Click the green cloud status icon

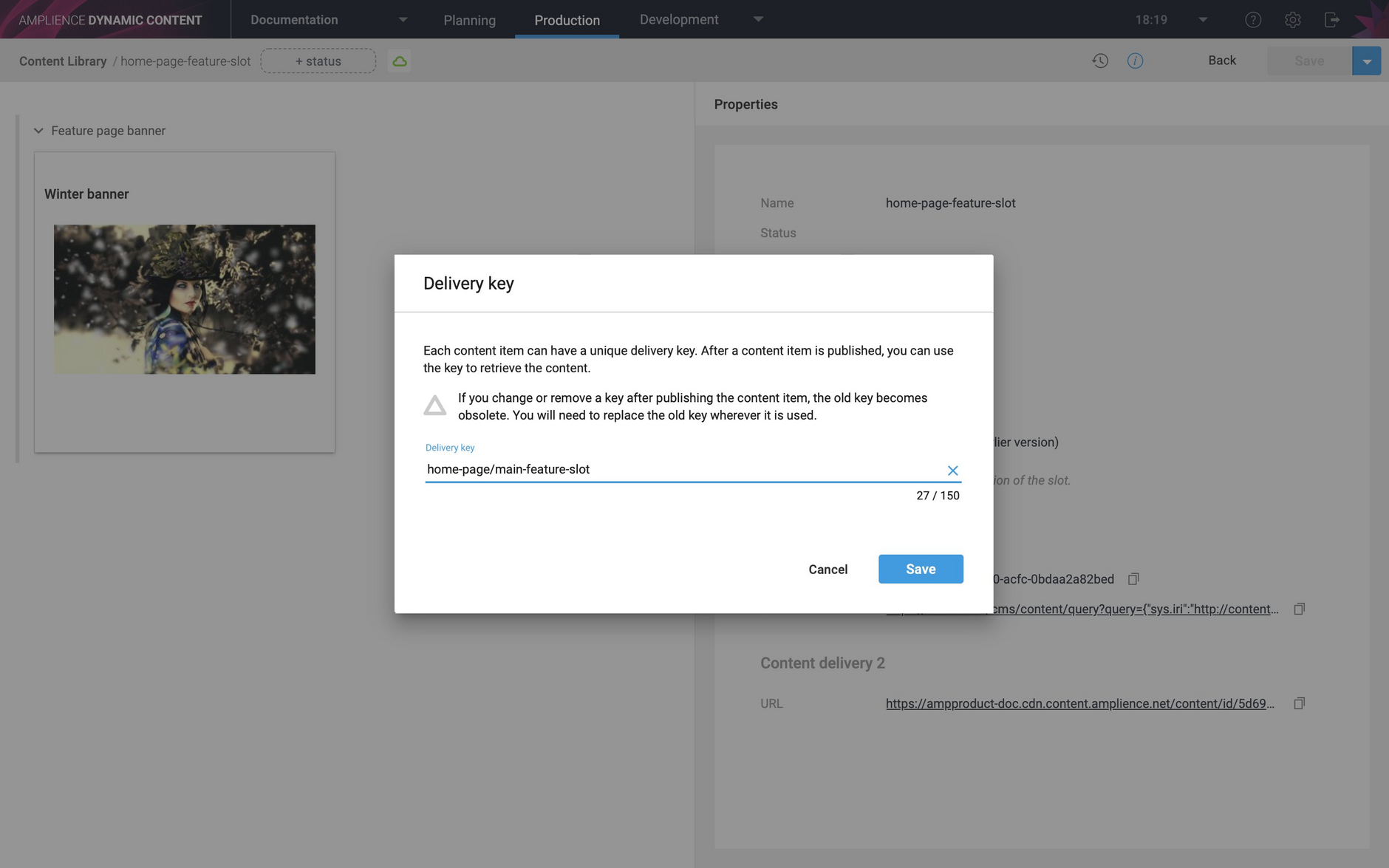tap(400, 61)
